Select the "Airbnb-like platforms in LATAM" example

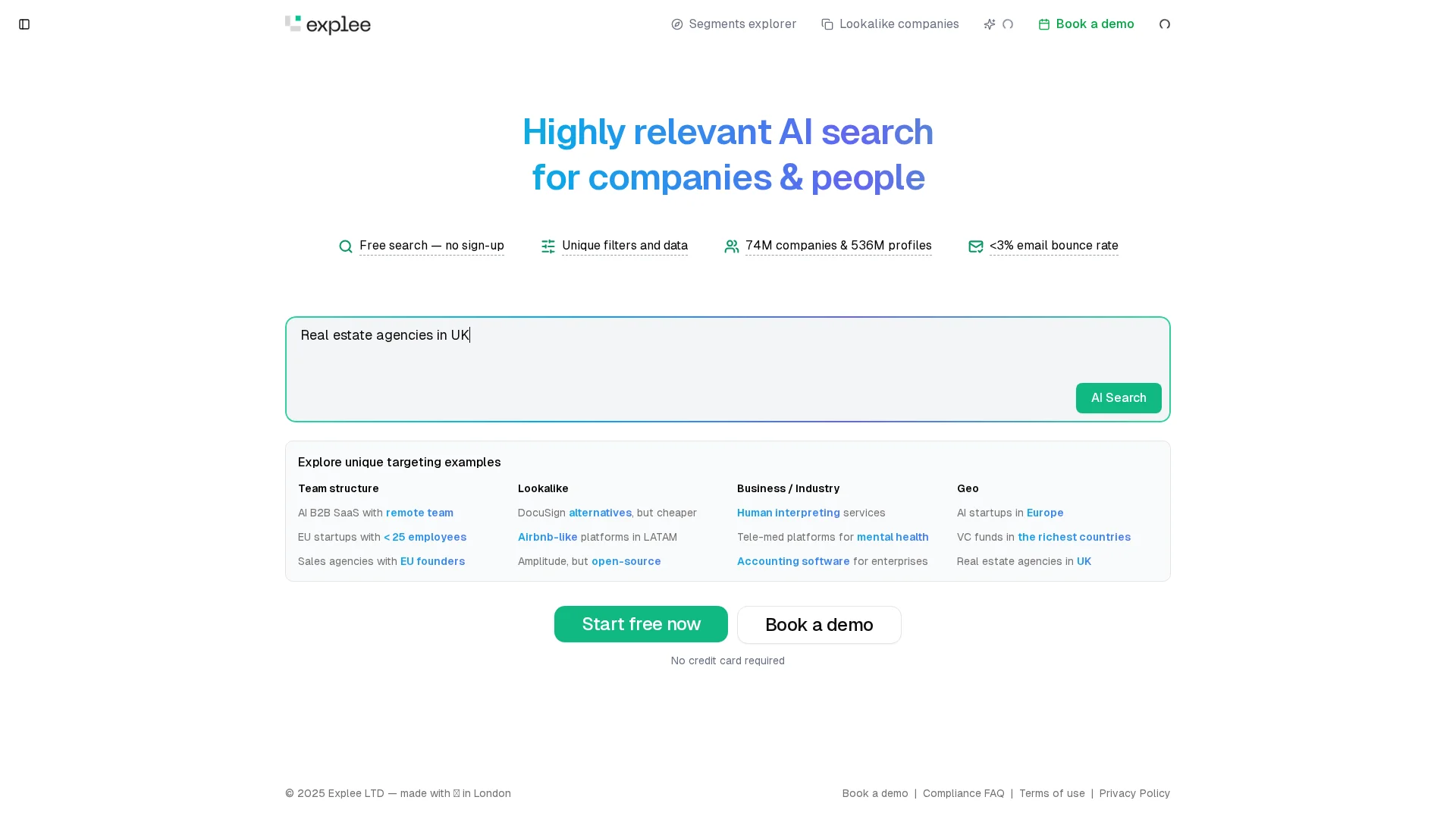(598, 537)
